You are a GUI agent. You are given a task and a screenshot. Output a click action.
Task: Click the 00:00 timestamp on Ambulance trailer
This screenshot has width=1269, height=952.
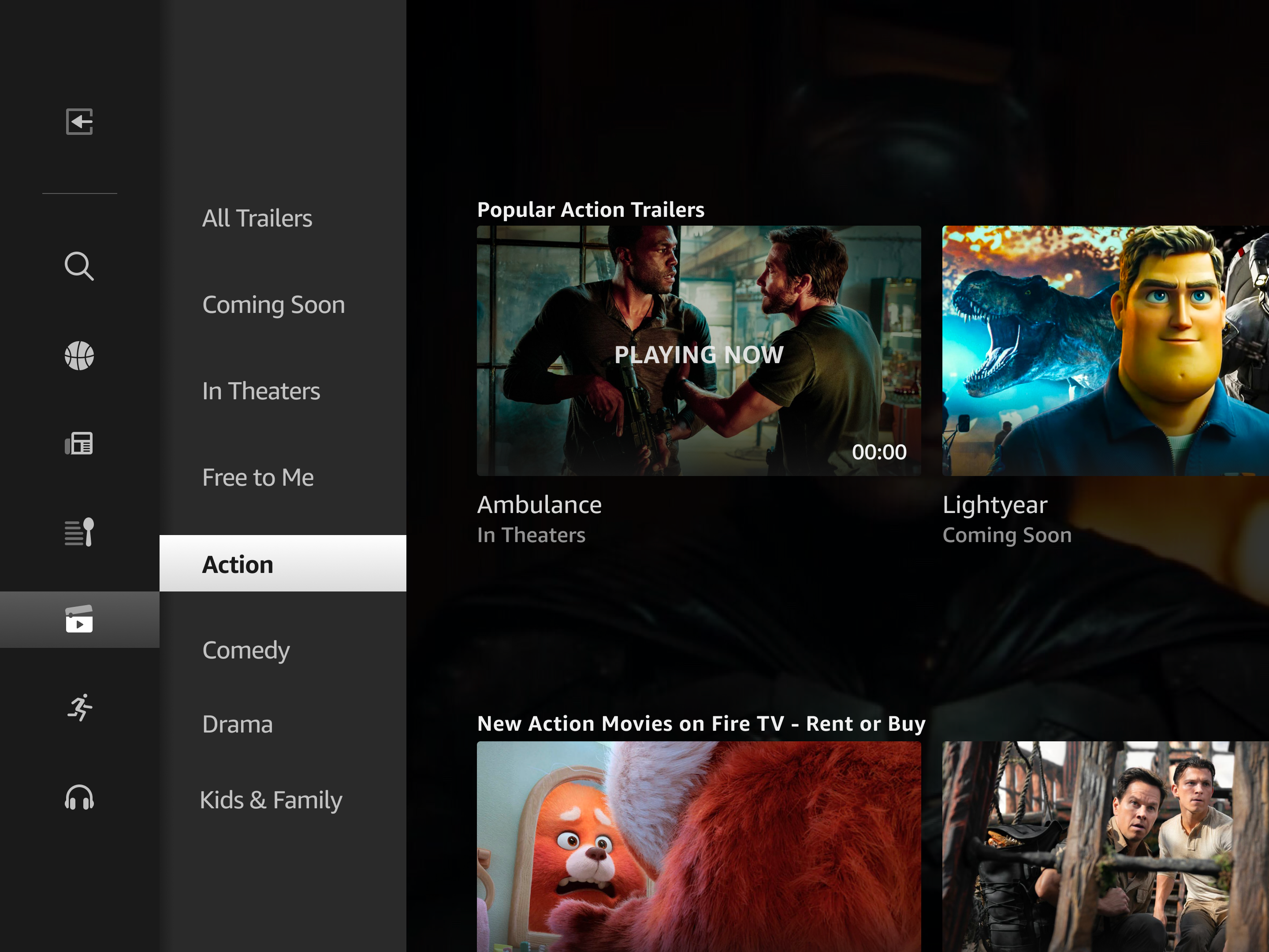click(x=879, y=453)
